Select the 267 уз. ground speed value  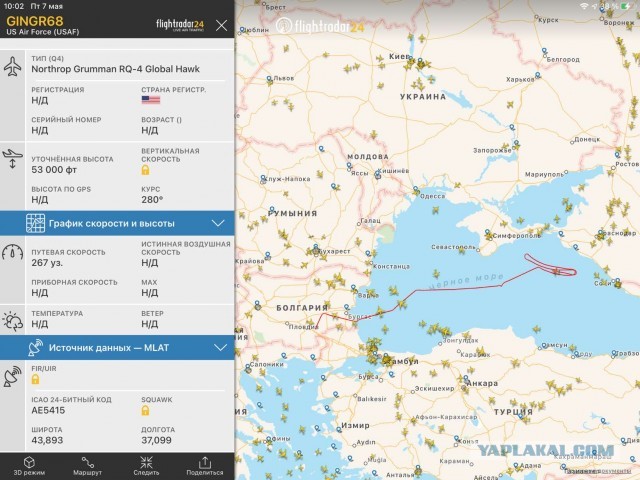click(47, 263)
